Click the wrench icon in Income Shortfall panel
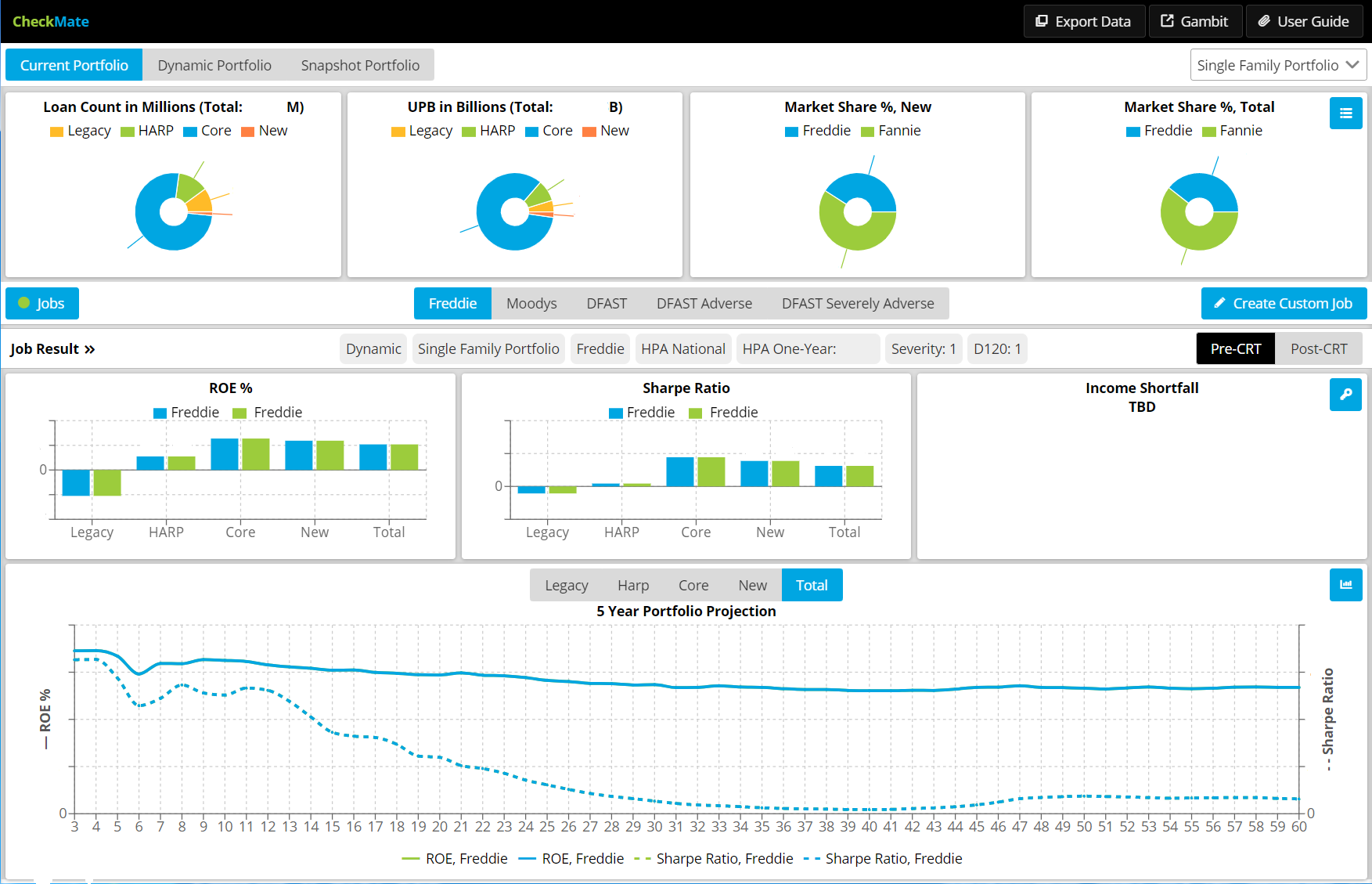This screenshot has height=884, width=1372. pos(1345,395)
